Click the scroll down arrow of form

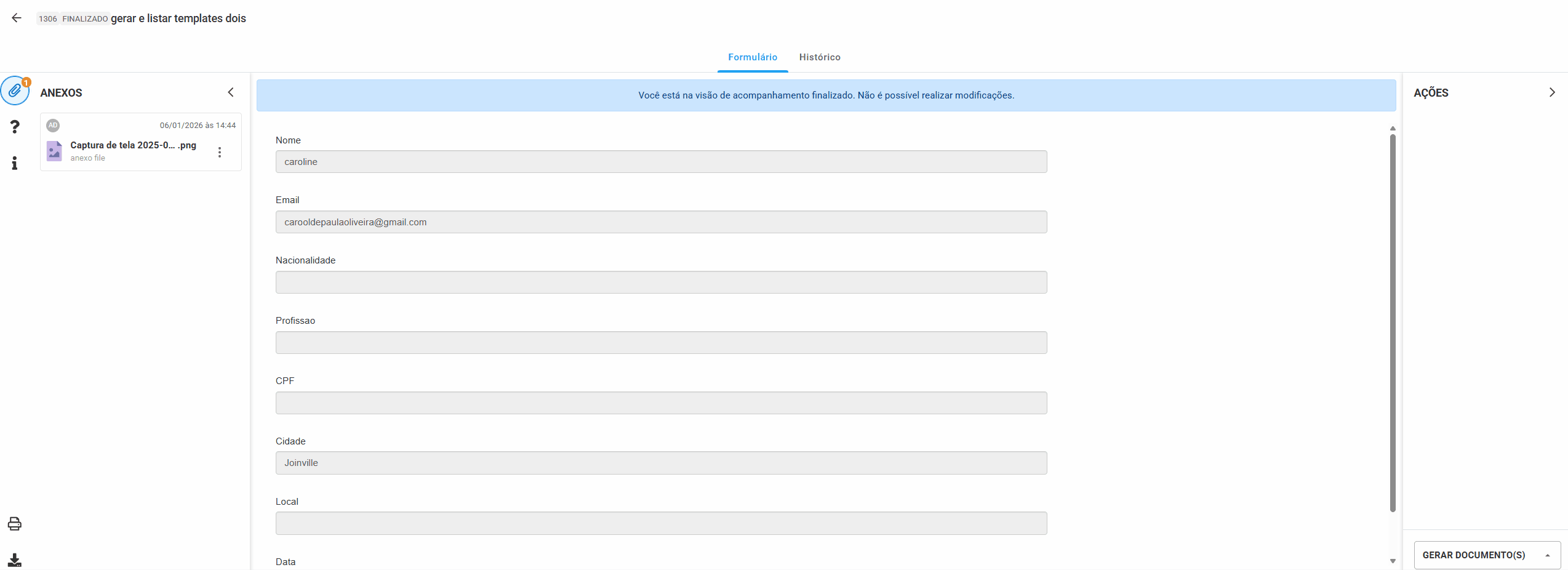pyautogui.click(x=1393, y=561)
